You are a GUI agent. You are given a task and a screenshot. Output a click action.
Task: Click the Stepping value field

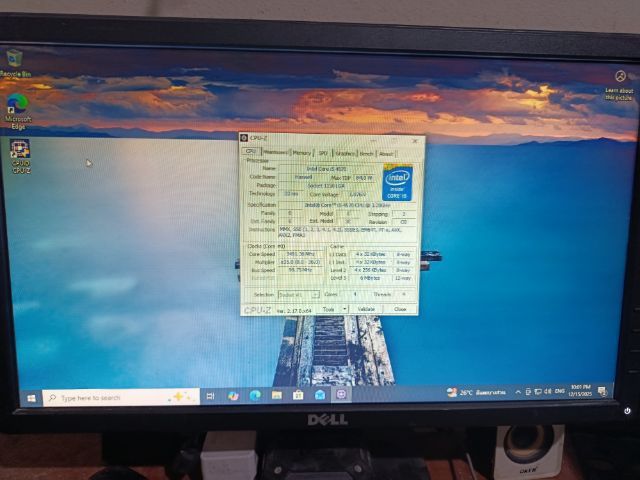pyautogui.click(x=404, y=214)
